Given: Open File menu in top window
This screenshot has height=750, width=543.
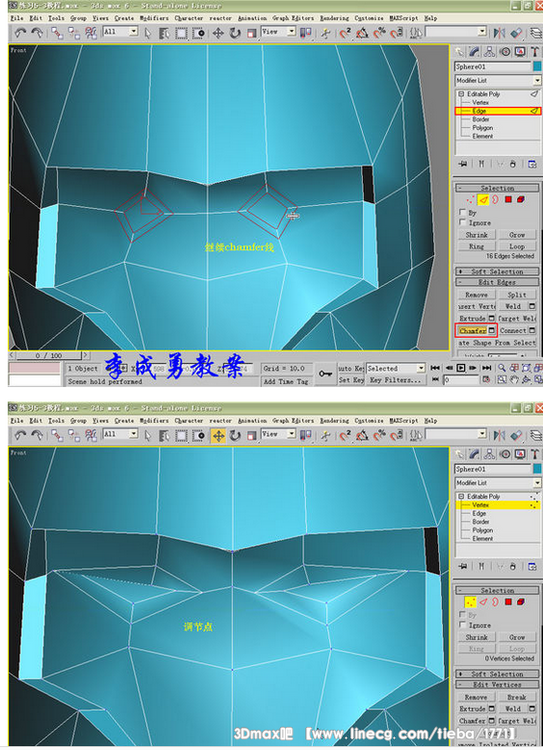Looking at the screenshot, I should coord(17,18).
